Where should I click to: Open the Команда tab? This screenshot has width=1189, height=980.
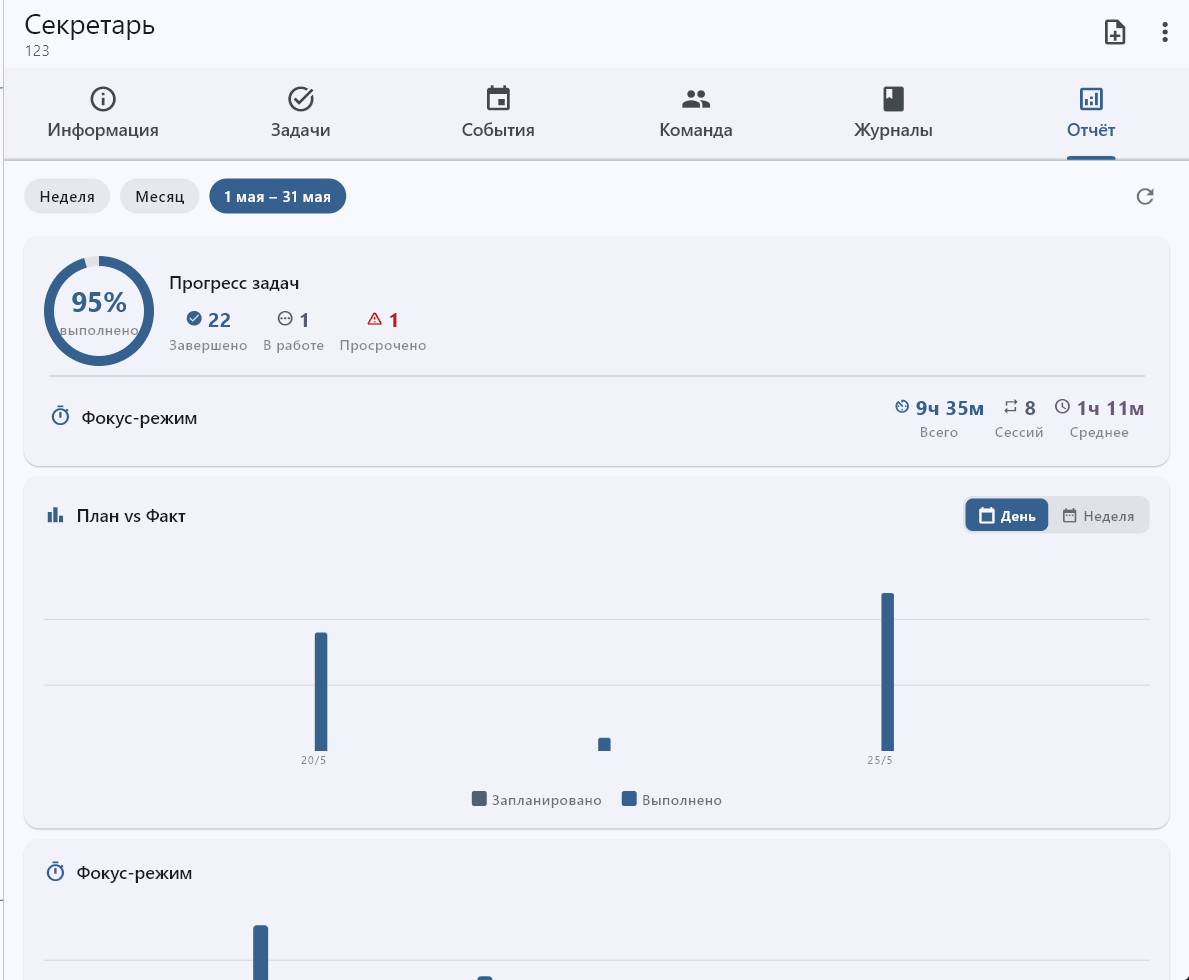[696, 114]
